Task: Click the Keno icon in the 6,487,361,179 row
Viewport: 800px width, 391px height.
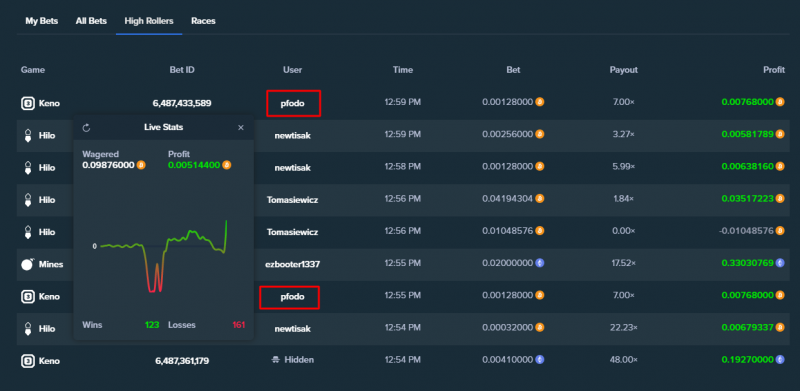Action: 27,361
